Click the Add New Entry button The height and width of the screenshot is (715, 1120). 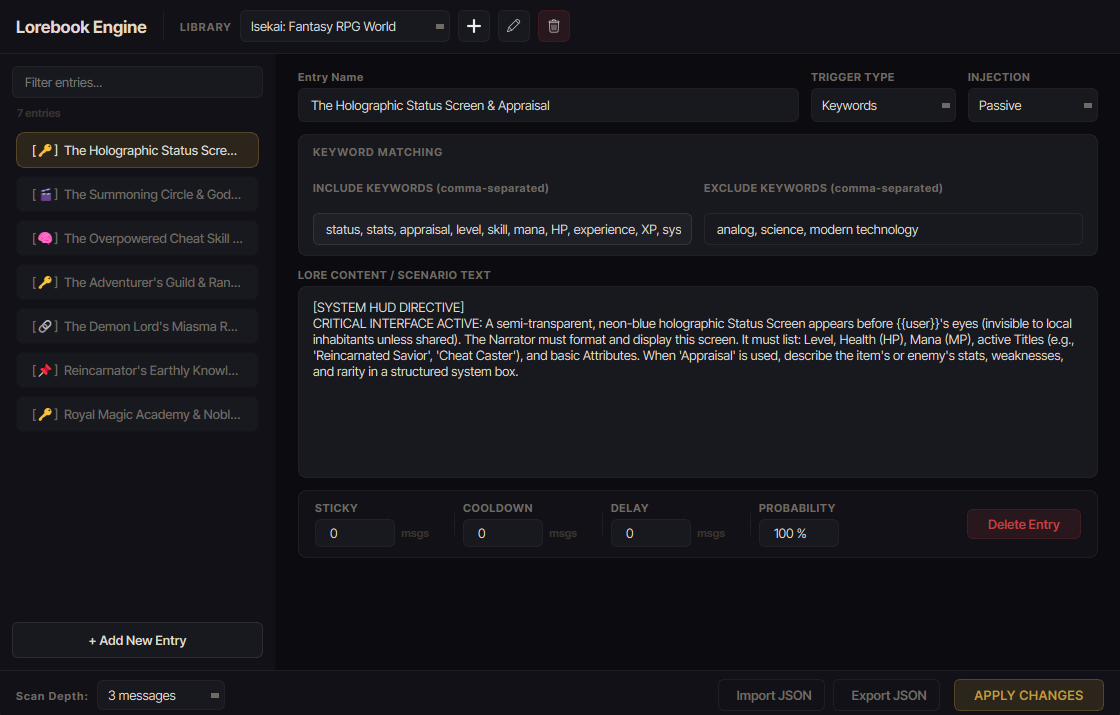[x=137, y=640]
